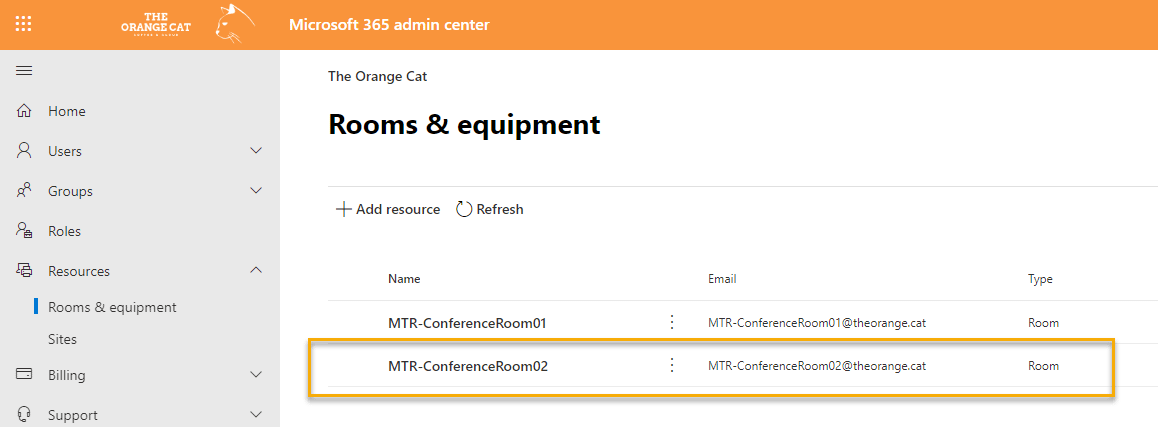Screen dimensions: 1158x427
Task: Click Add resource button
Action: 388,210
